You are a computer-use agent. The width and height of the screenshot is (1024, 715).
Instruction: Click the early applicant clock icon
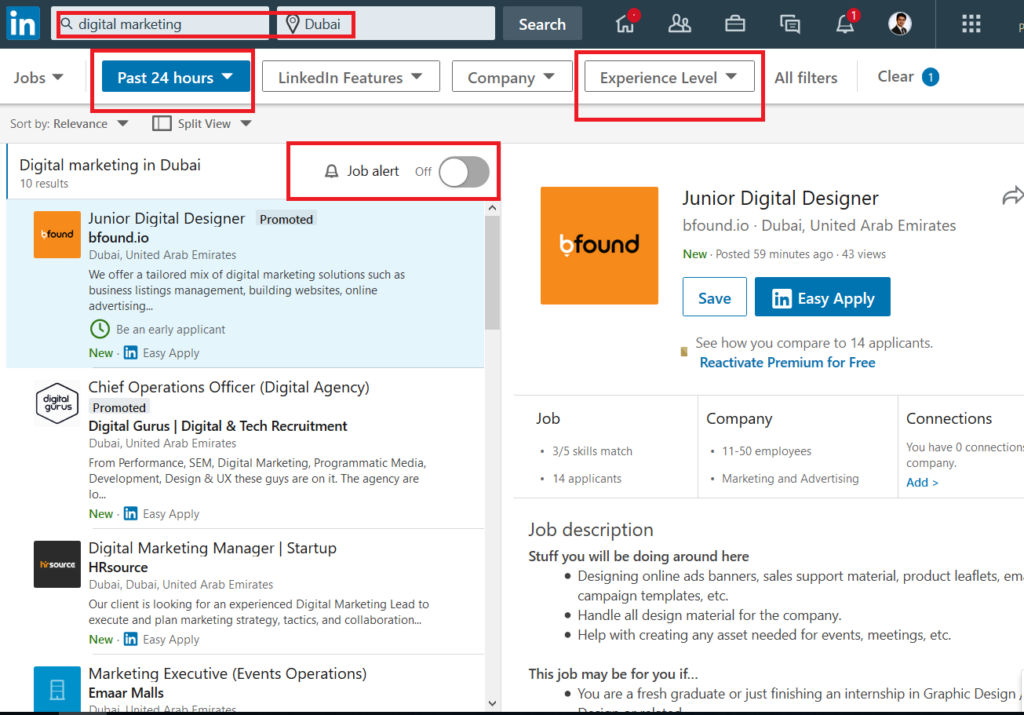pos(99,329)
